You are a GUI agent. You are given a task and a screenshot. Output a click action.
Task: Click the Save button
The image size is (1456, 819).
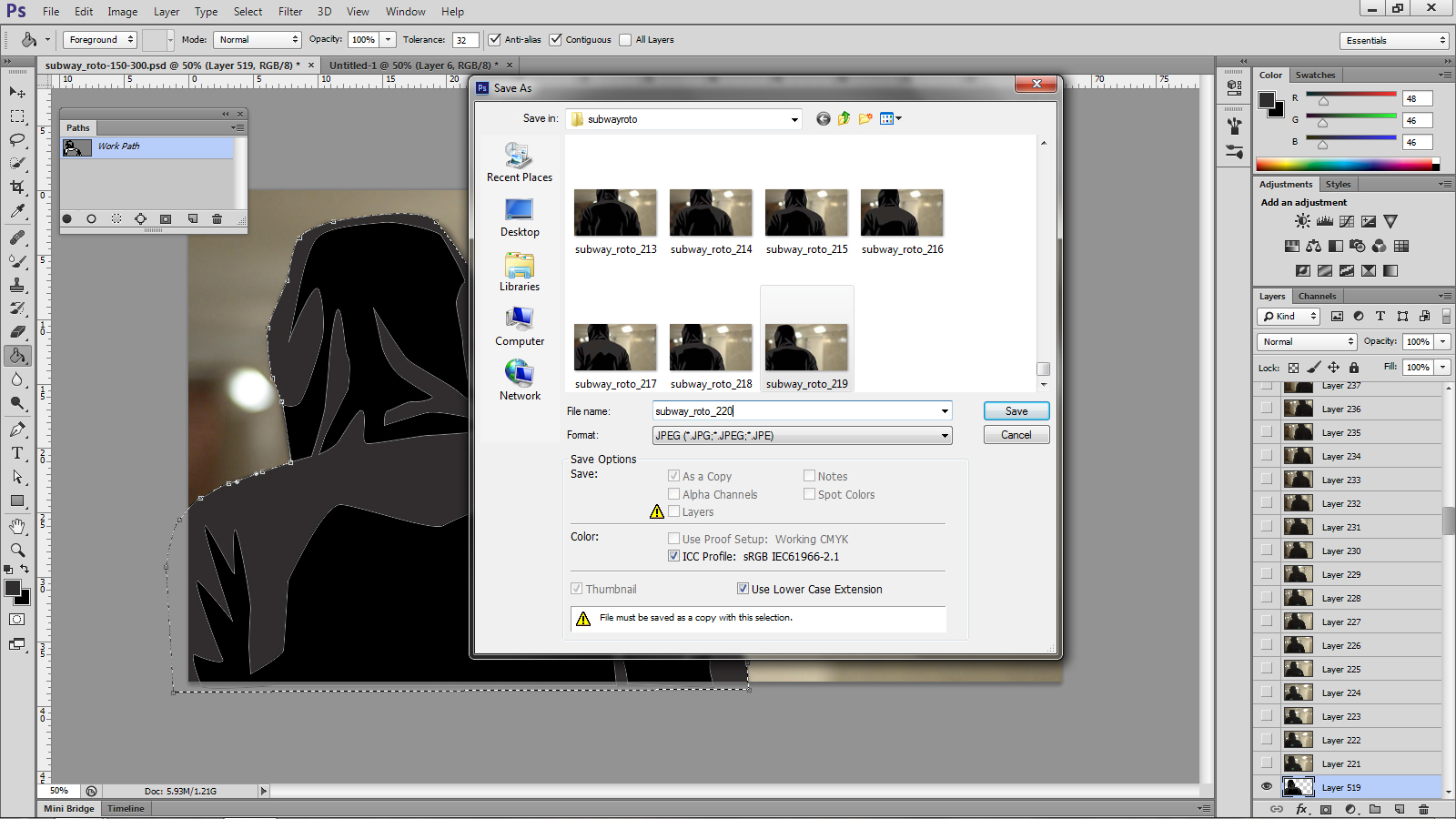click(1016, 411)
